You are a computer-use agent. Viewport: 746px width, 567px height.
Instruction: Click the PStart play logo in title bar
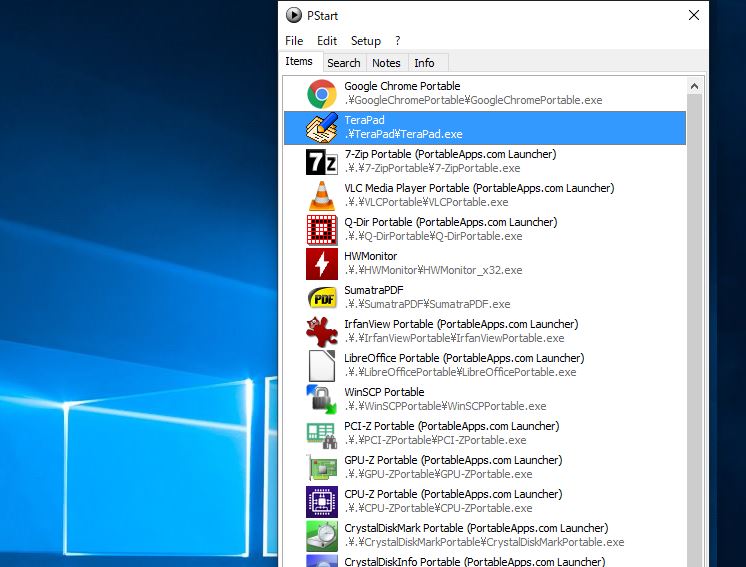coord(294,15)
